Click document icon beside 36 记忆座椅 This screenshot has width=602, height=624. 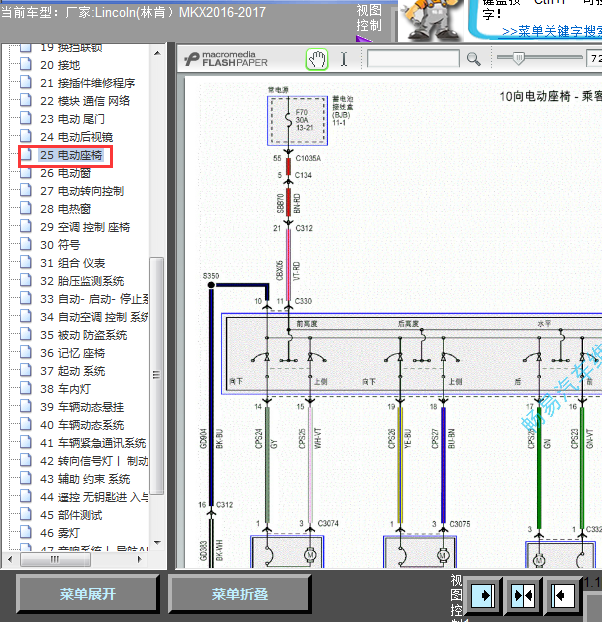(26, 352)
